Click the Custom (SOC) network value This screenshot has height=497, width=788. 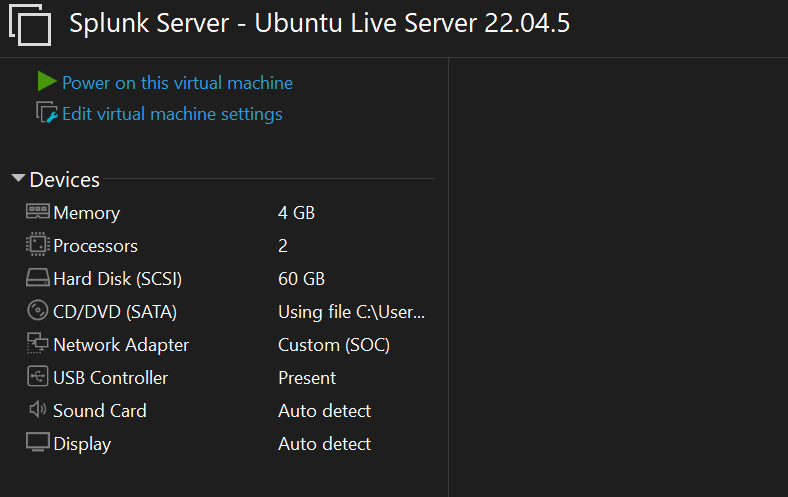coord(333,345)
